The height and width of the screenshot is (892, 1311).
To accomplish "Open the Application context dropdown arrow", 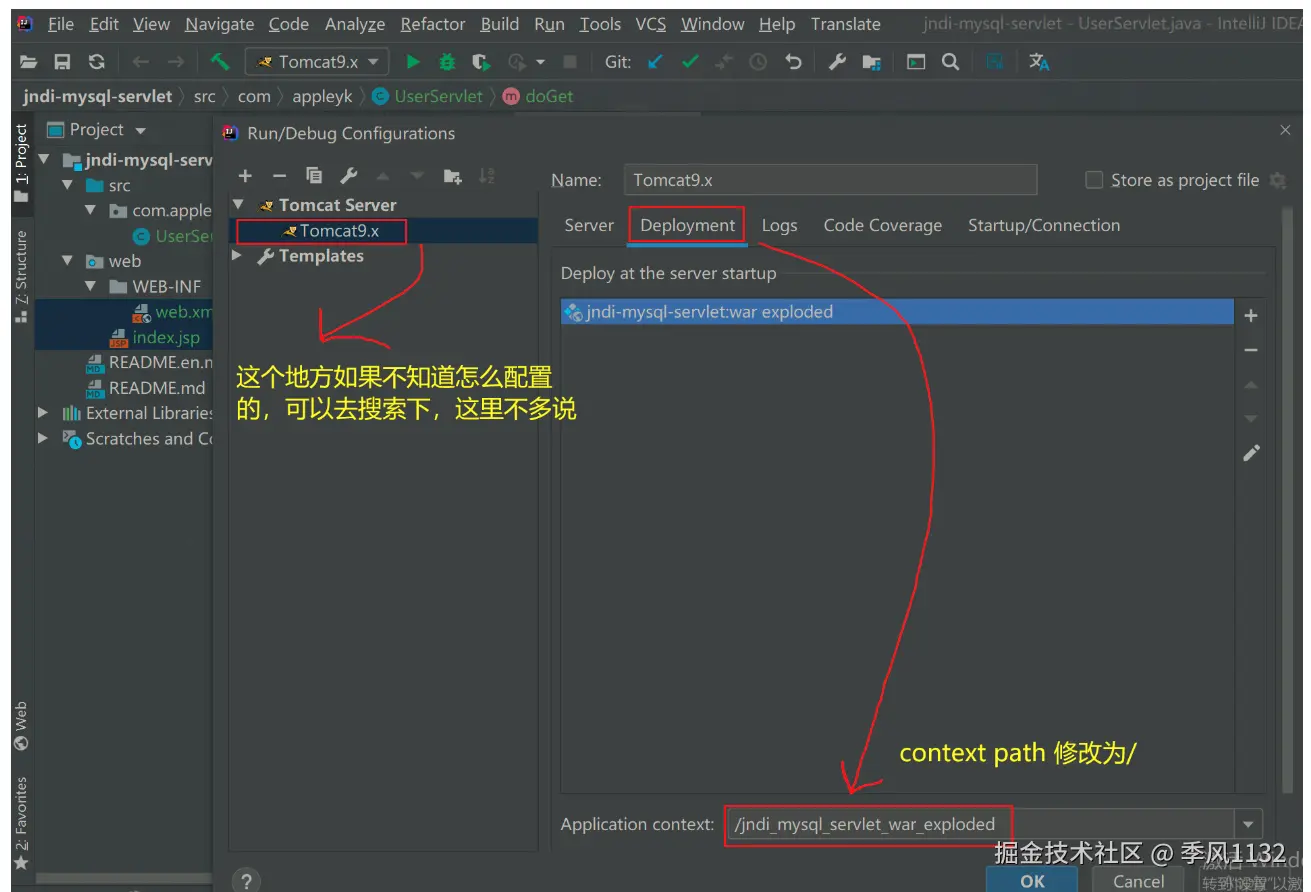I will (1248, 825).
